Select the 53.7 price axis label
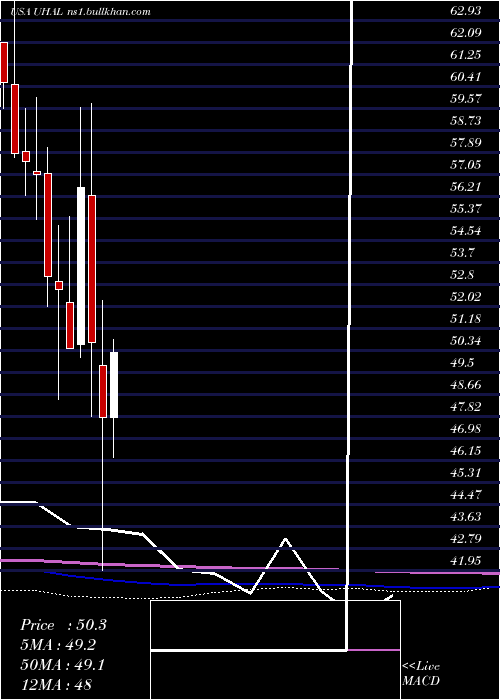 pyautogui.click(x=462, y=253)
